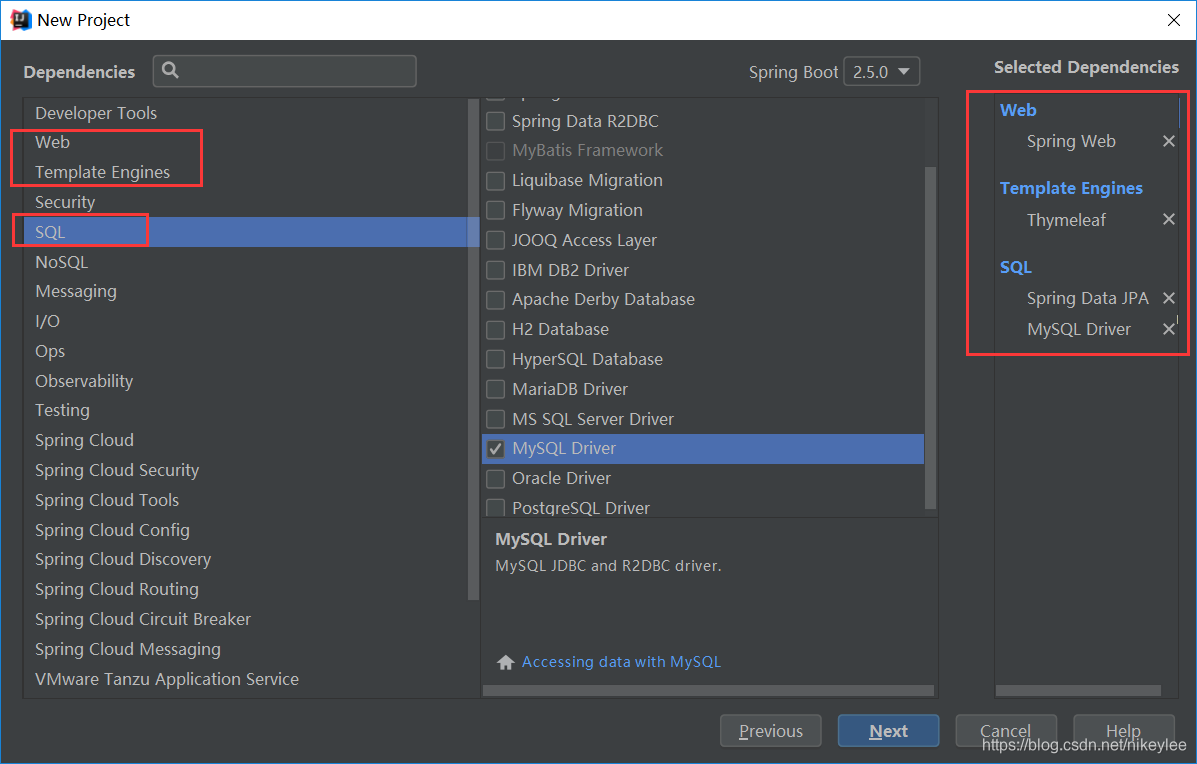Screen dimensions: 1197x764
Task: Remove Spring Data JPA via X icon
Action: [x=1168, y=297]
